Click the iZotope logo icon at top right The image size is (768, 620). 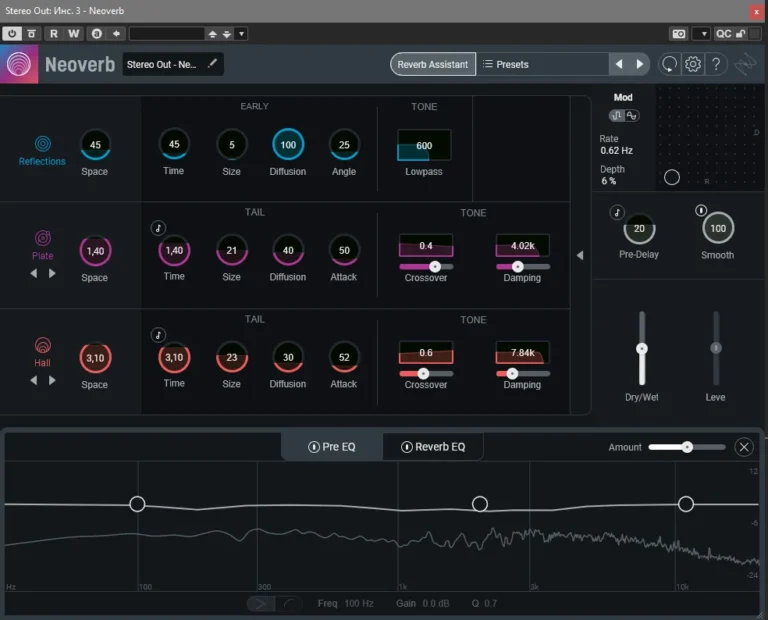pyautogui.click(x=745, y=64)
